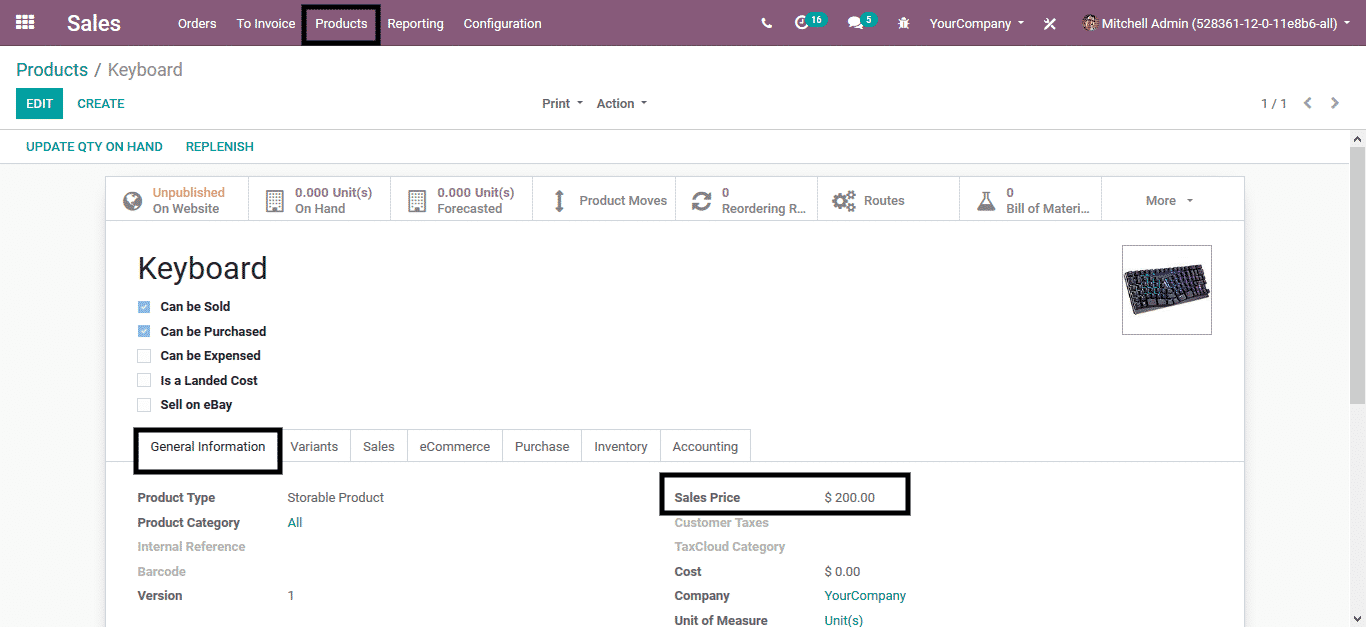The width and height of the screenshot is (1366, 627).
Task: Click the REPLENISH button
Action: (219, 147)
